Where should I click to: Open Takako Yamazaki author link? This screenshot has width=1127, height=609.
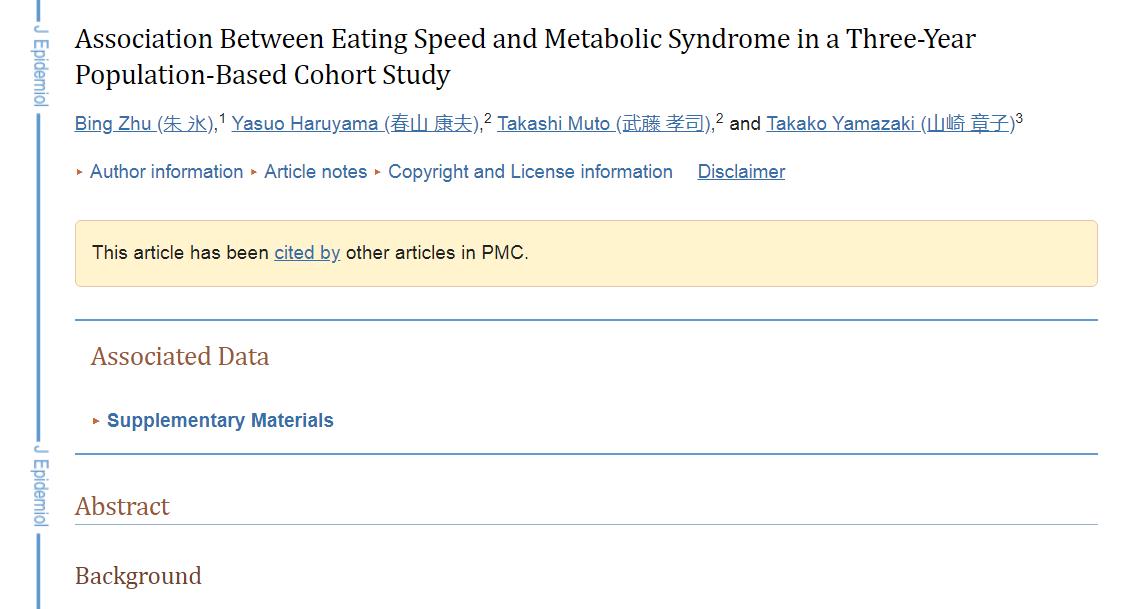tap(890, 124)
